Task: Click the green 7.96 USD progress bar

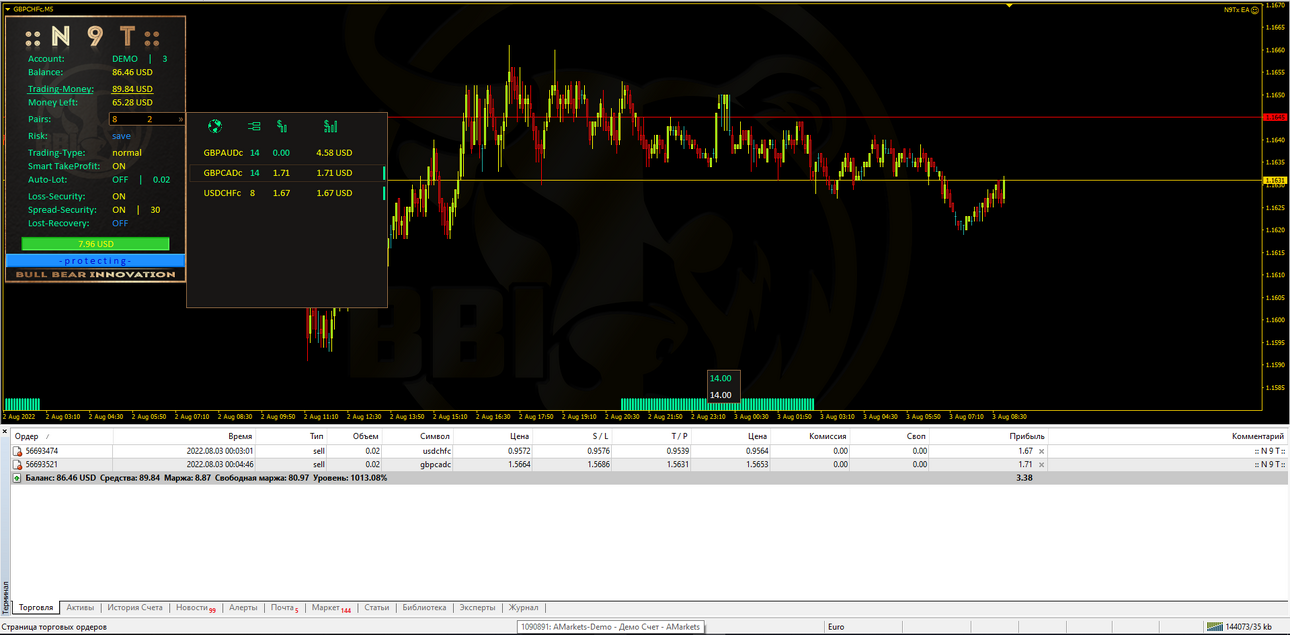Action: click(x=95, y=244)
